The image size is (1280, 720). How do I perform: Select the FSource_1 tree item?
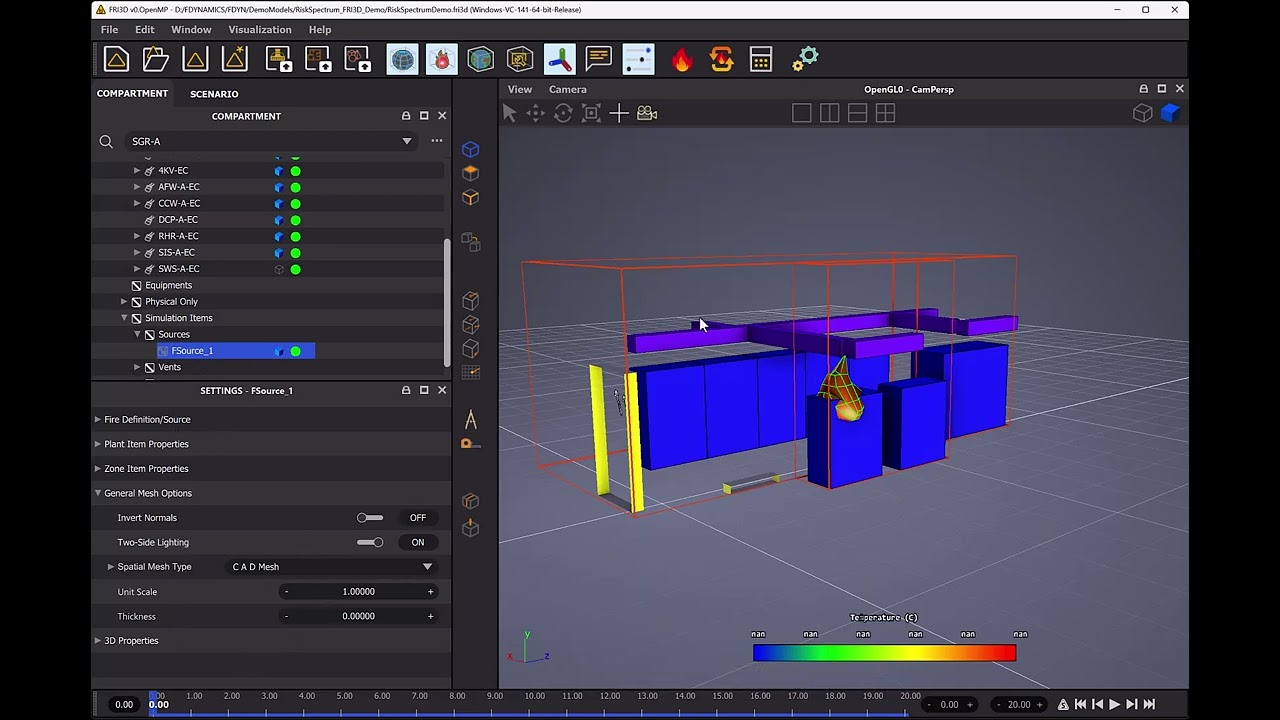click(x=236, y=351)
